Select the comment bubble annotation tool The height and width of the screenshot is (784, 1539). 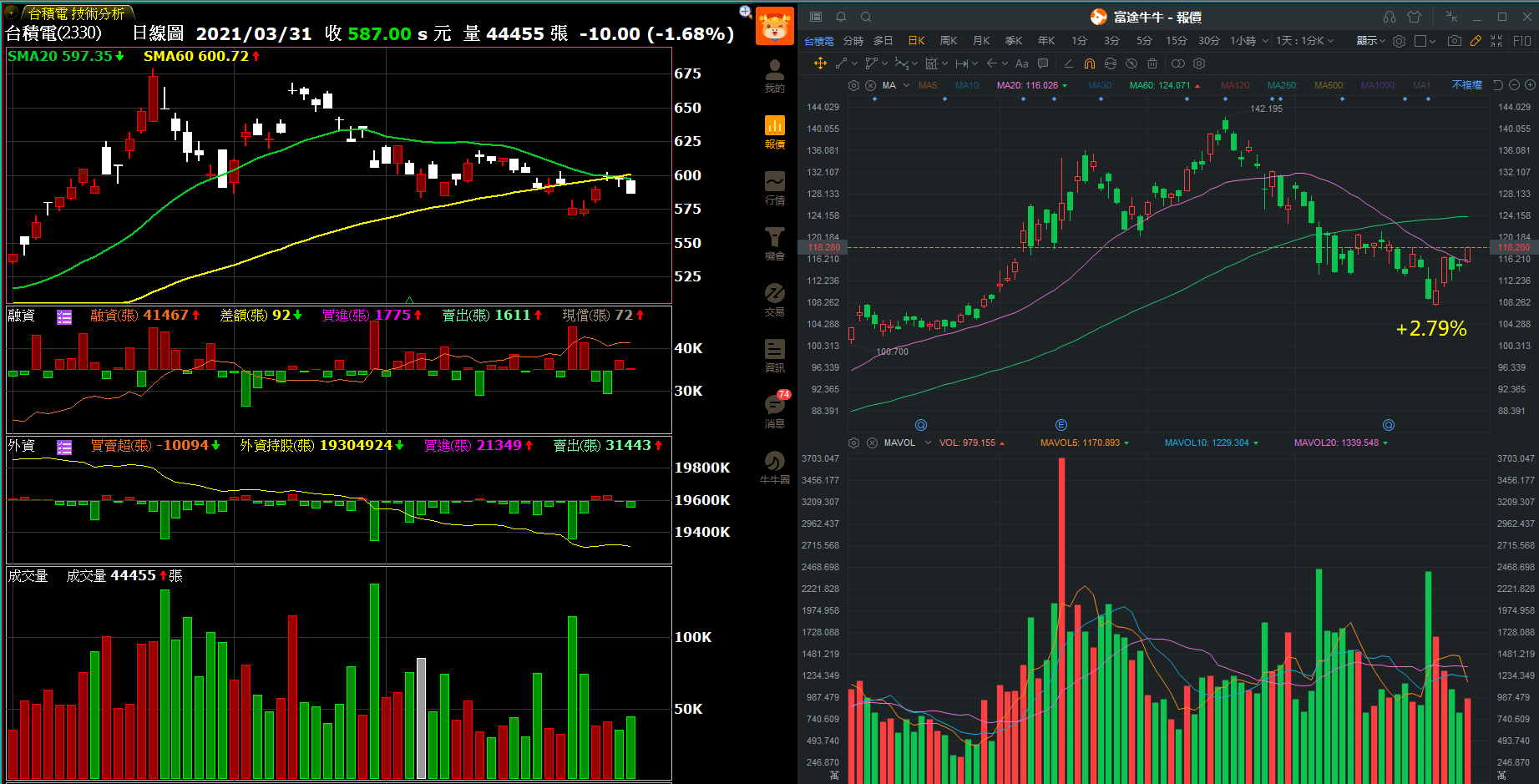coord(1043,63)
